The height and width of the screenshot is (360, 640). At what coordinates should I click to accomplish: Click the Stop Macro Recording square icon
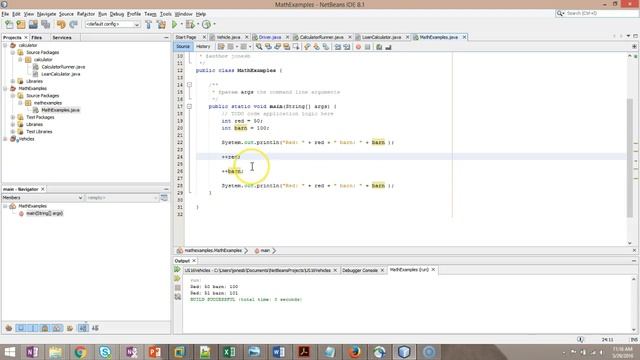[x=367, y=47]
